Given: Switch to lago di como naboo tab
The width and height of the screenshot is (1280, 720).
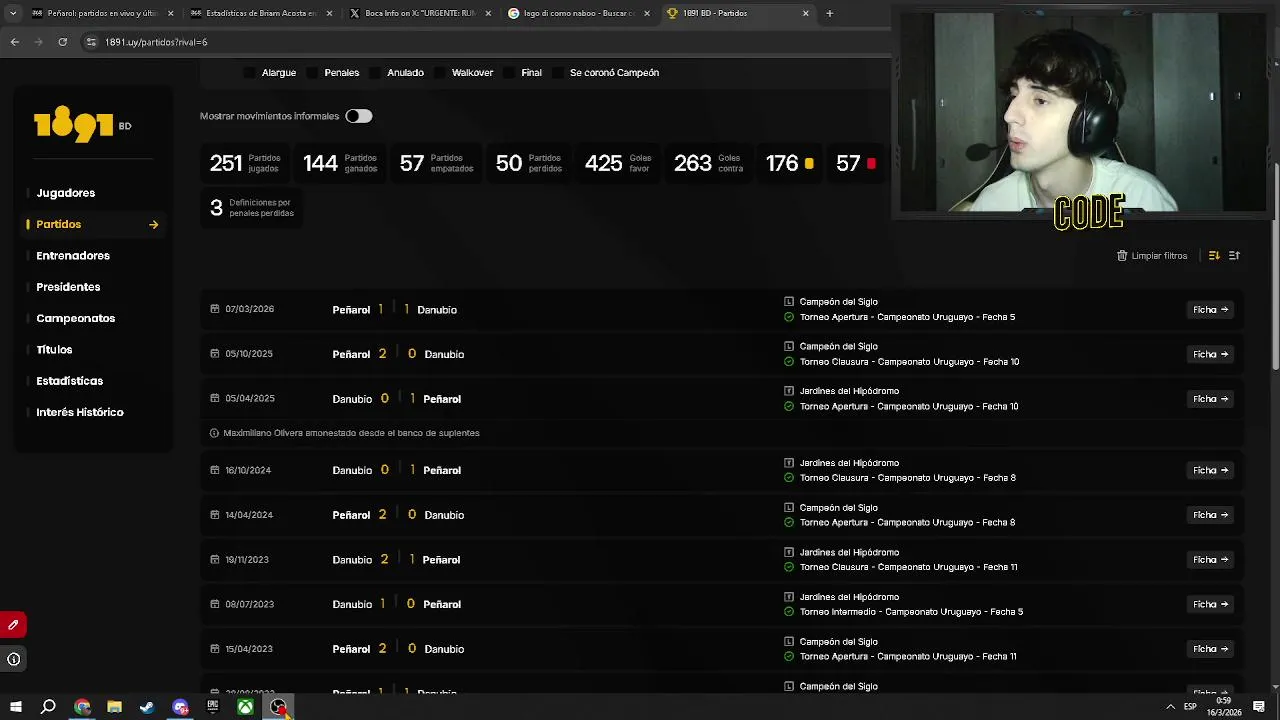Looking at the screenshot, I should (x=578, y=13).
